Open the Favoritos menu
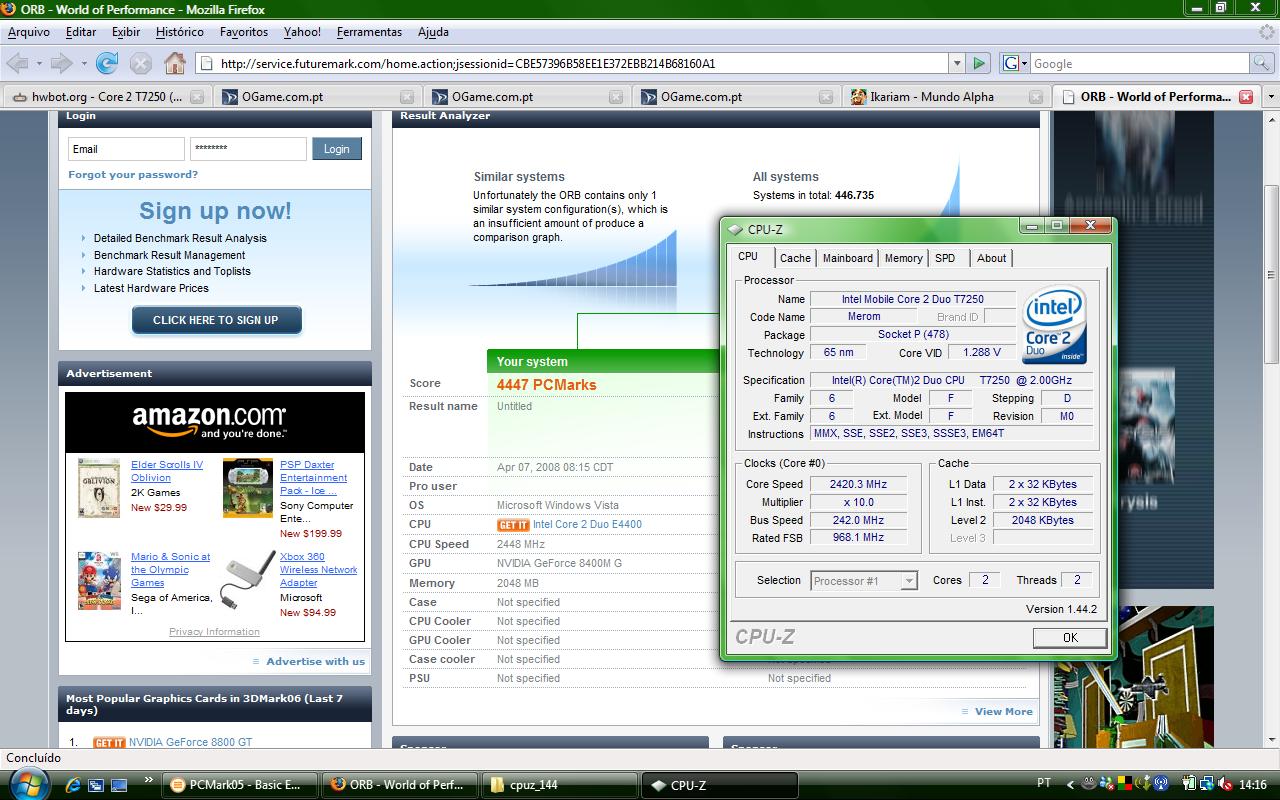1280x800 pixels. click(x=244, y=32)
